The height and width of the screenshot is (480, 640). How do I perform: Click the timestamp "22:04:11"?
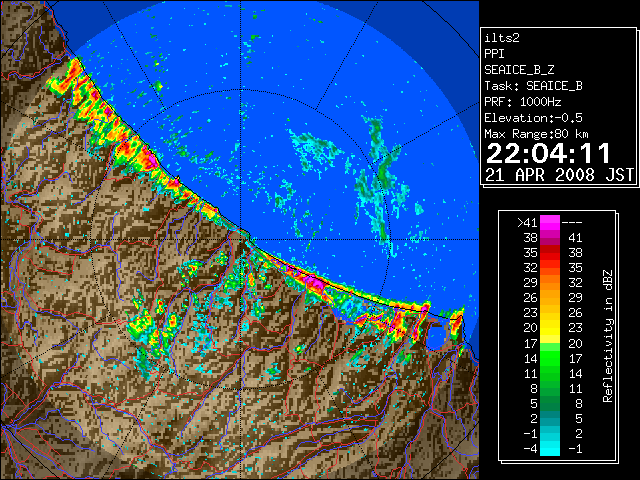coord(548,154)
